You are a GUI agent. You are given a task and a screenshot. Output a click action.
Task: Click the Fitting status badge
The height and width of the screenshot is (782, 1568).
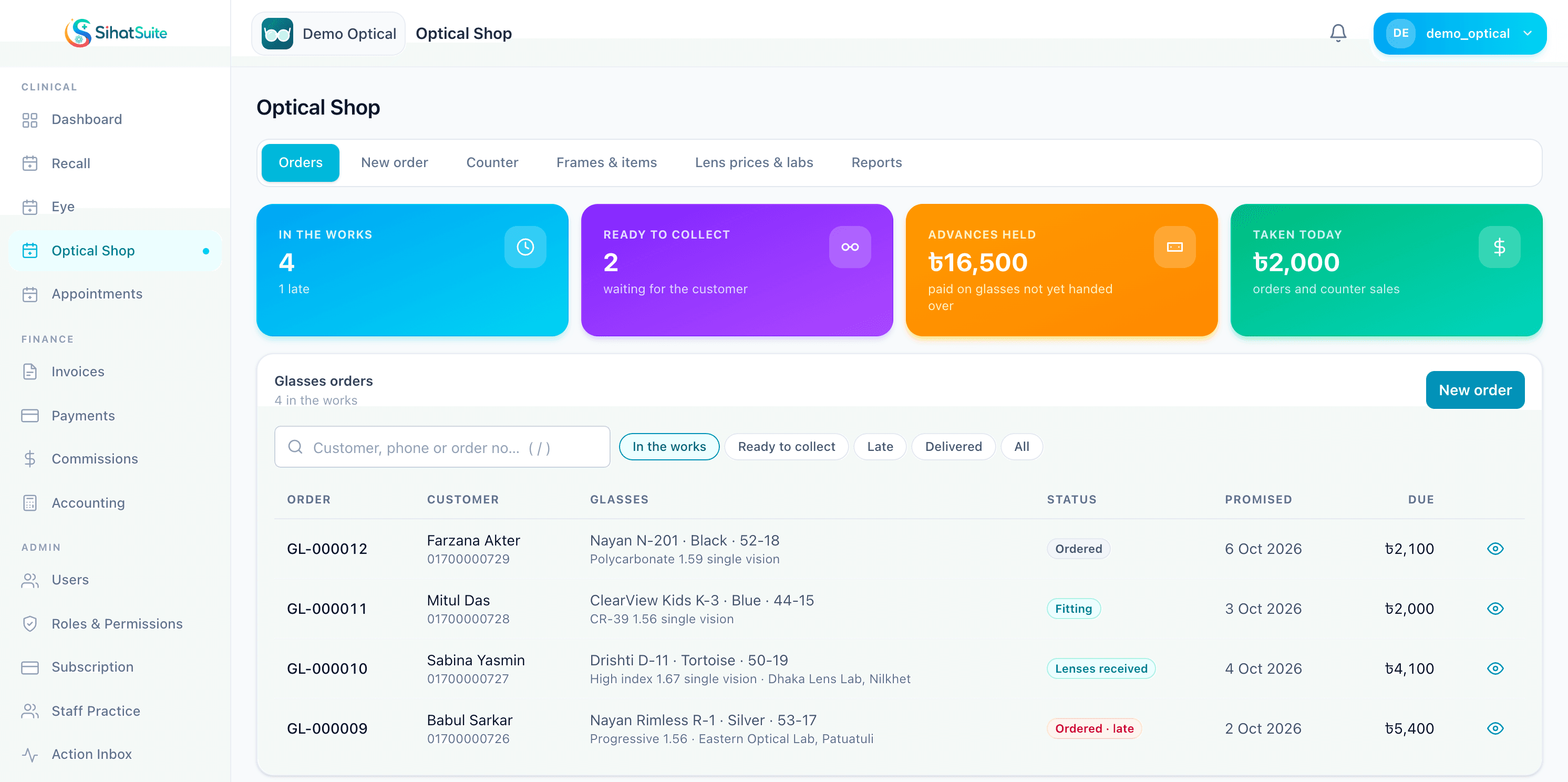(x=1073, y=609)
